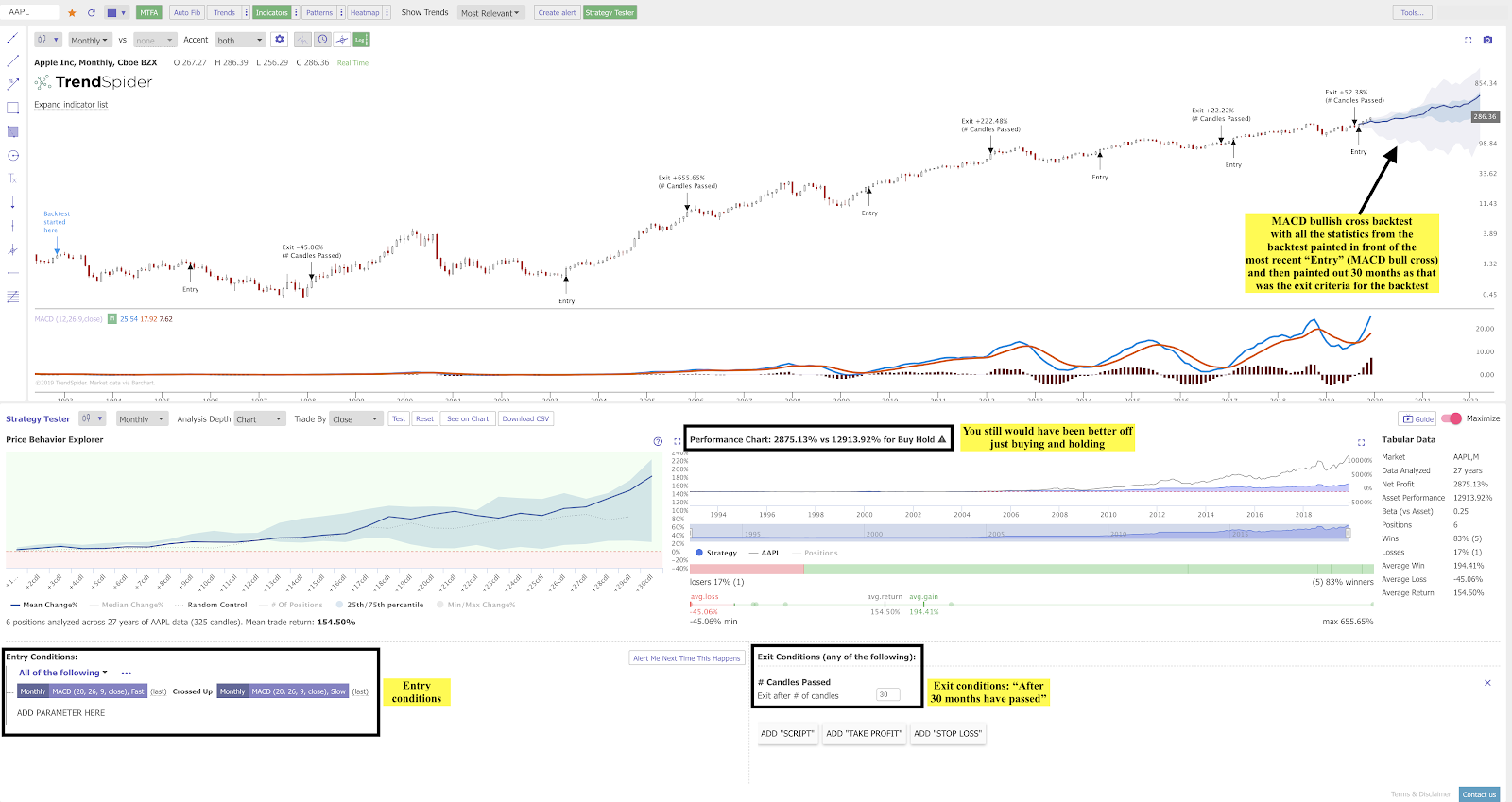
Task: Open the 'vs none' comparison dropdown
Action: click(155, 40)
